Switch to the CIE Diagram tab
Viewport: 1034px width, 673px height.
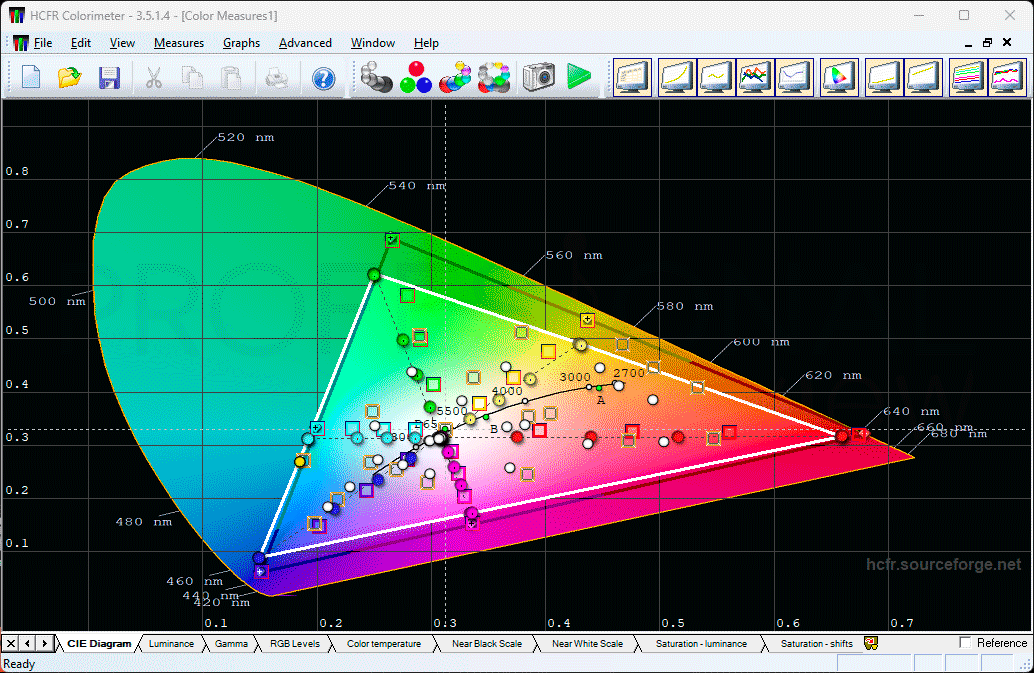click(99, 643)
